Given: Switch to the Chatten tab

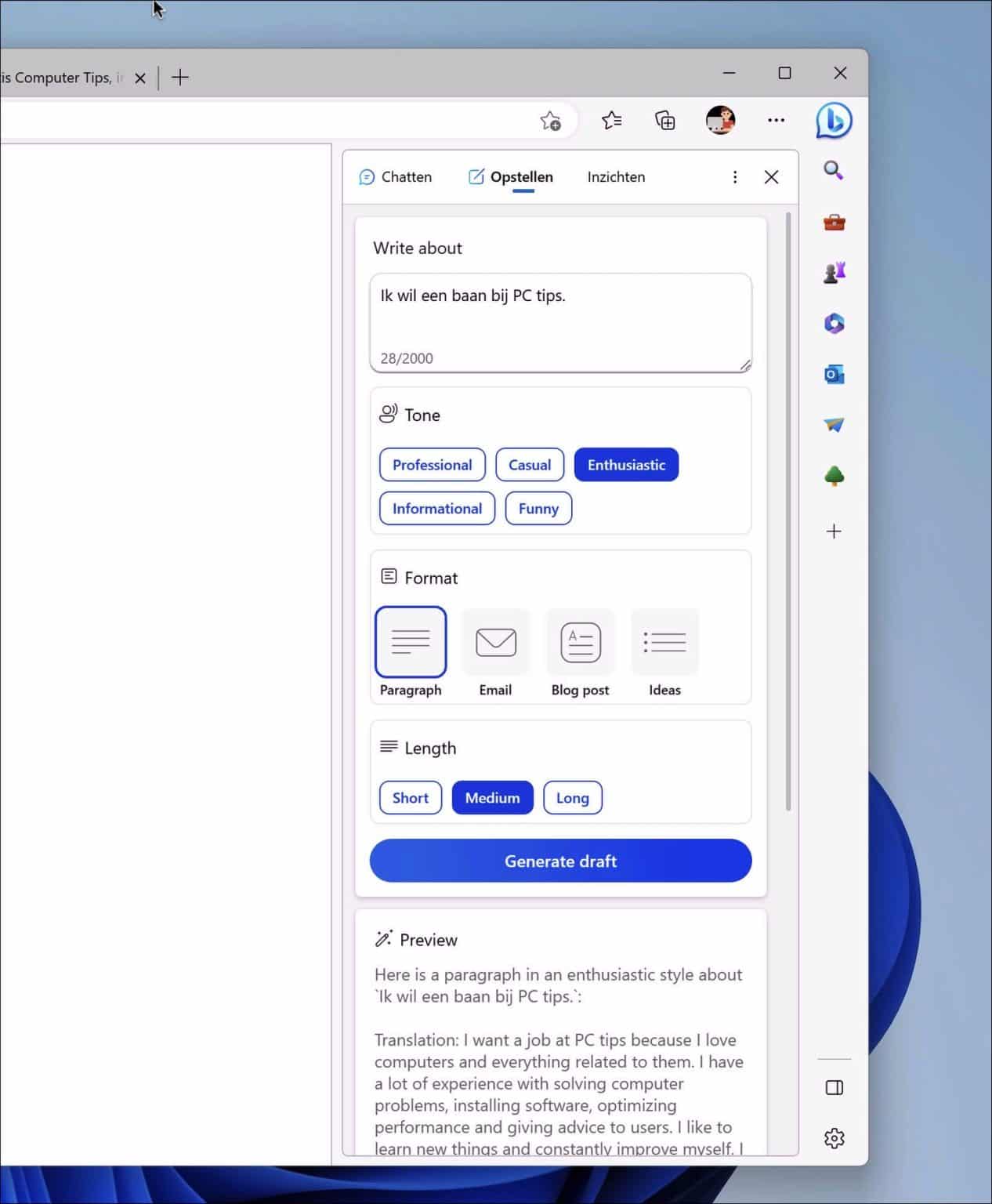Looking at the screenshot, I should [396, 176].
